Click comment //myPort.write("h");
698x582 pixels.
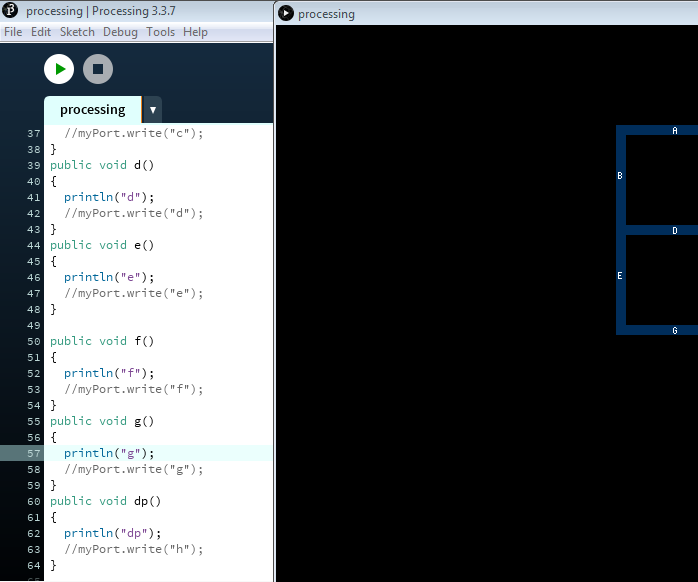[134, 549]
